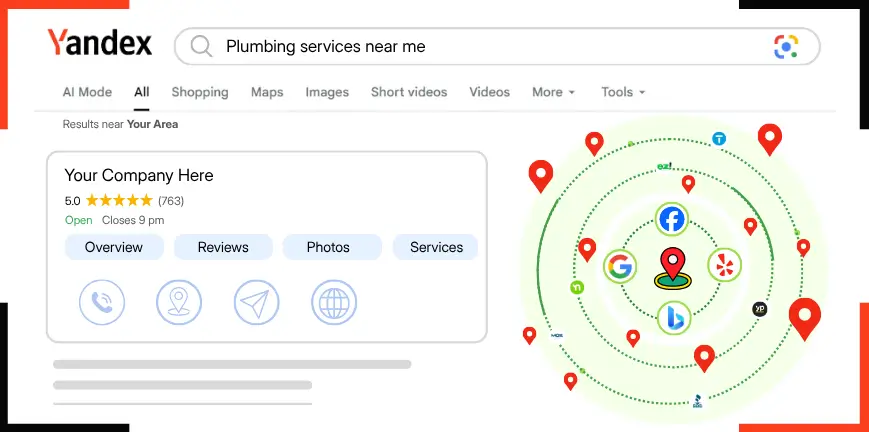The width and height of the screenshot is (869, 432).
Task: Click the green Nextdoor n icon
Action: (577, 287)
